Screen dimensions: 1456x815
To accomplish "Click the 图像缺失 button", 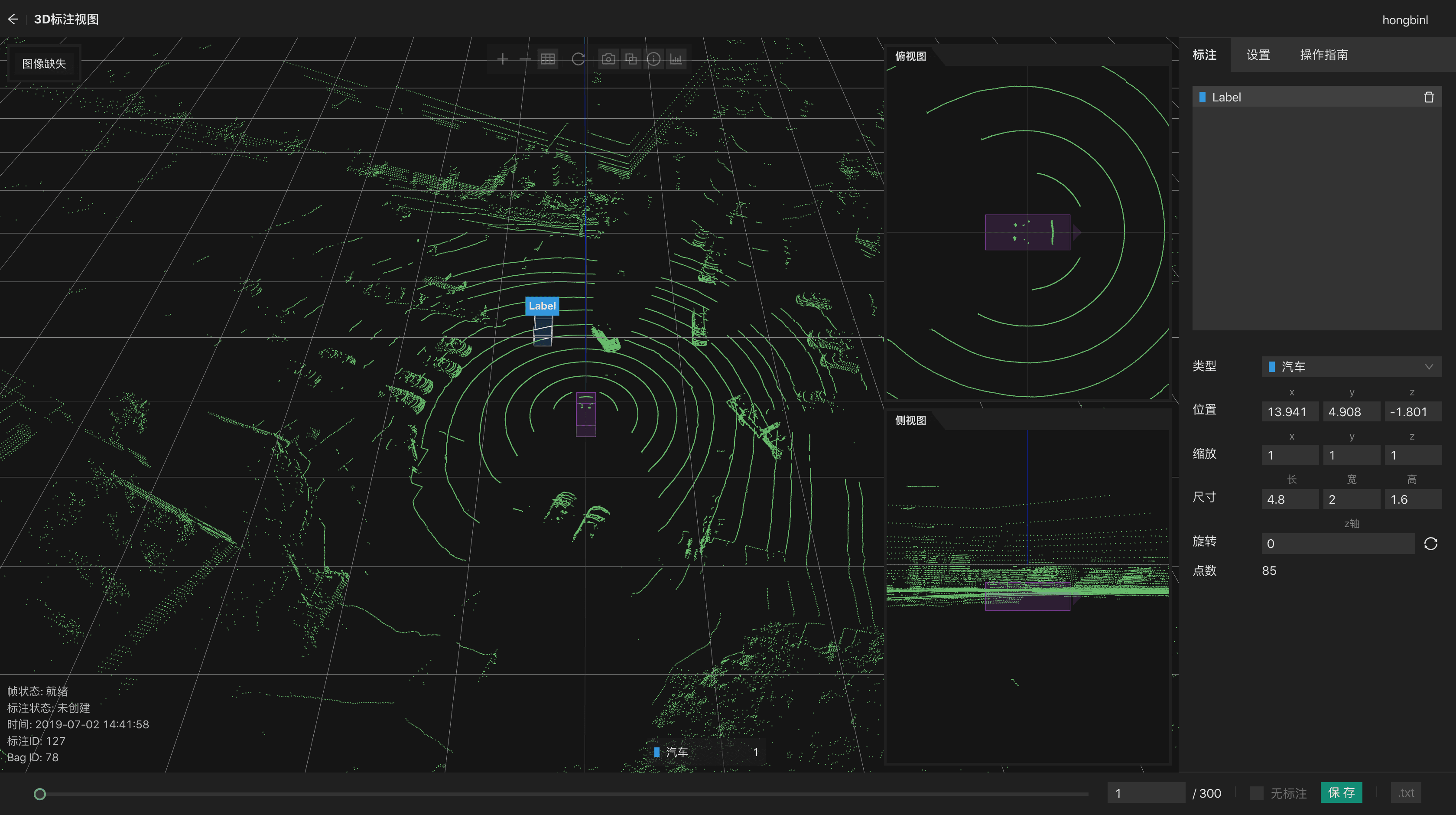I will [x=44, y=63].
